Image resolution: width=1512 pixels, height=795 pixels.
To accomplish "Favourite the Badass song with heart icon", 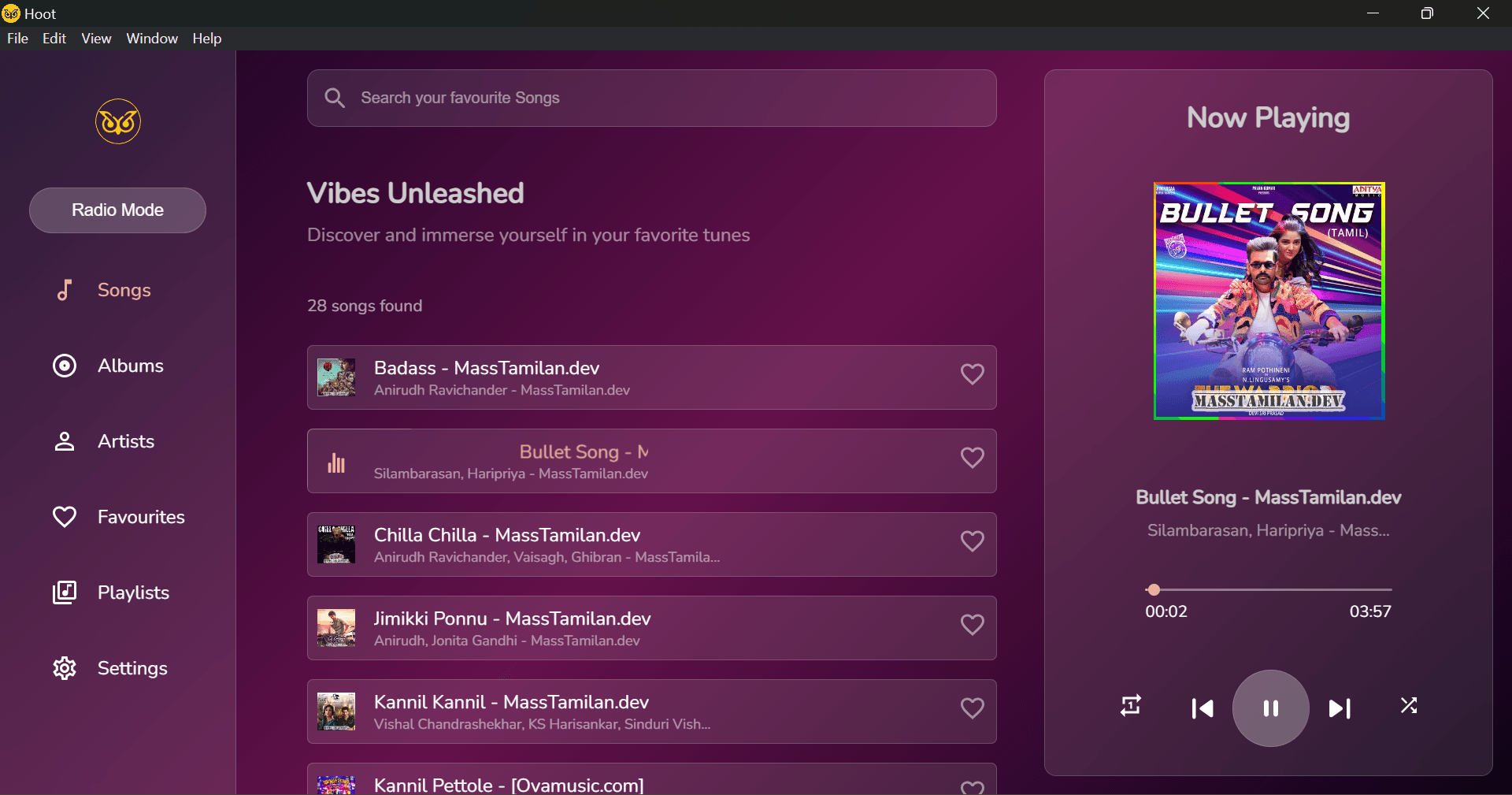I will coord(973,374).
